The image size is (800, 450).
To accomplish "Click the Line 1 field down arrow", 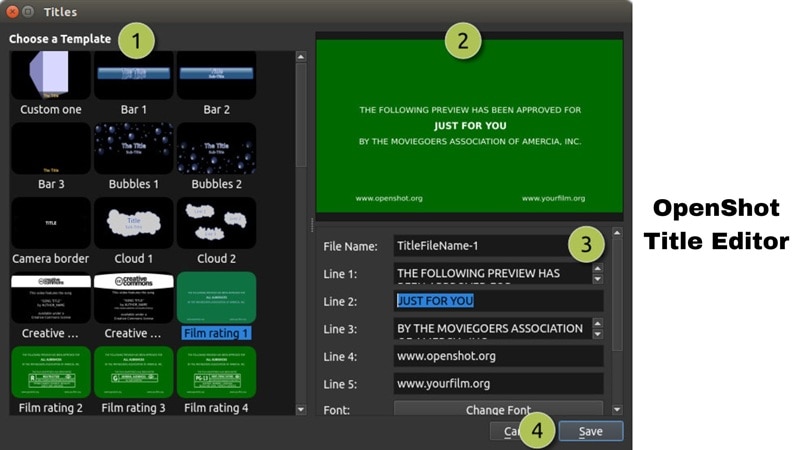I will coord(597,279).
